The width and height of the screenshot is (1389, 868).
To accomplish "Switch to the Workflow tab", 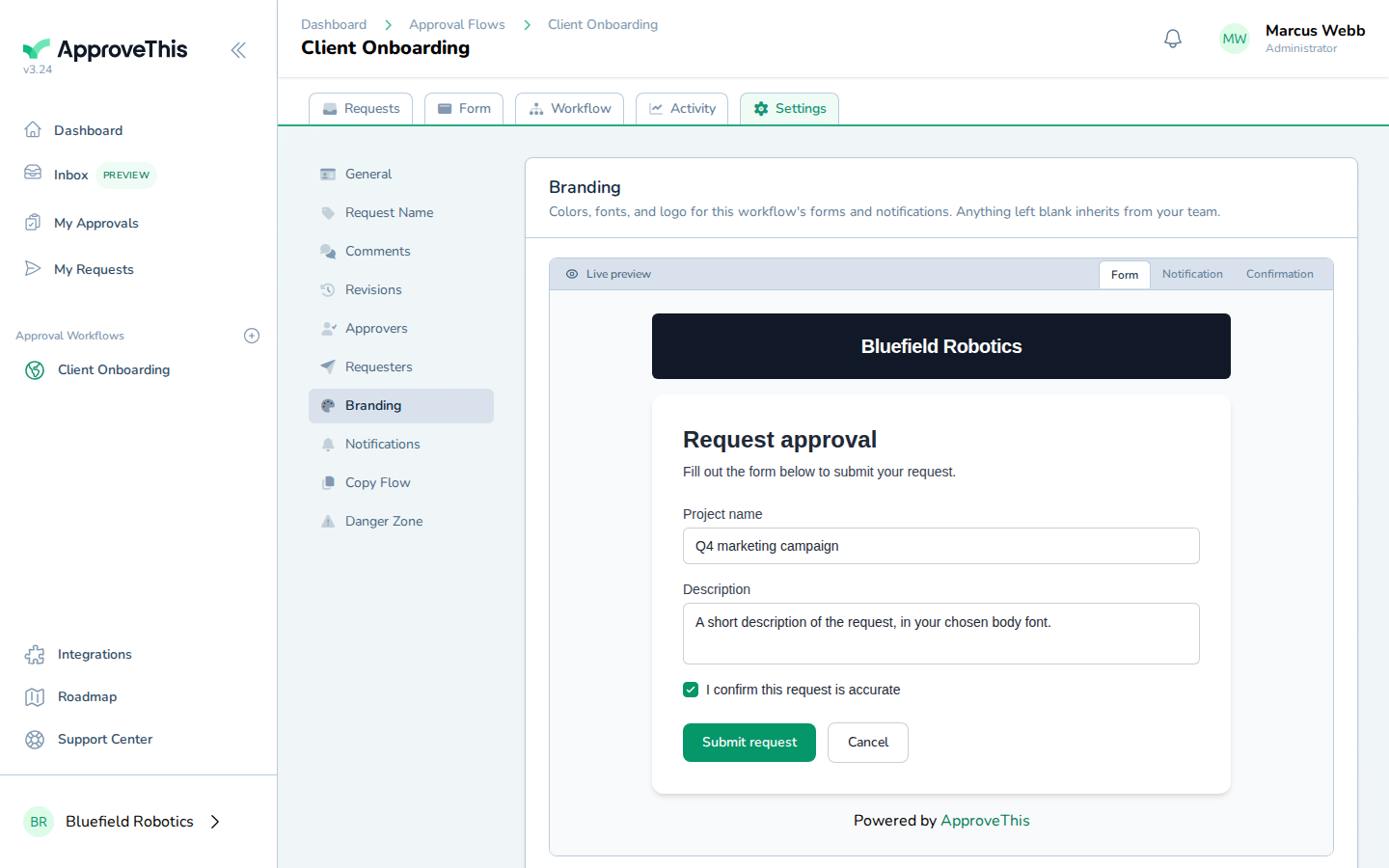I will 569,109.
